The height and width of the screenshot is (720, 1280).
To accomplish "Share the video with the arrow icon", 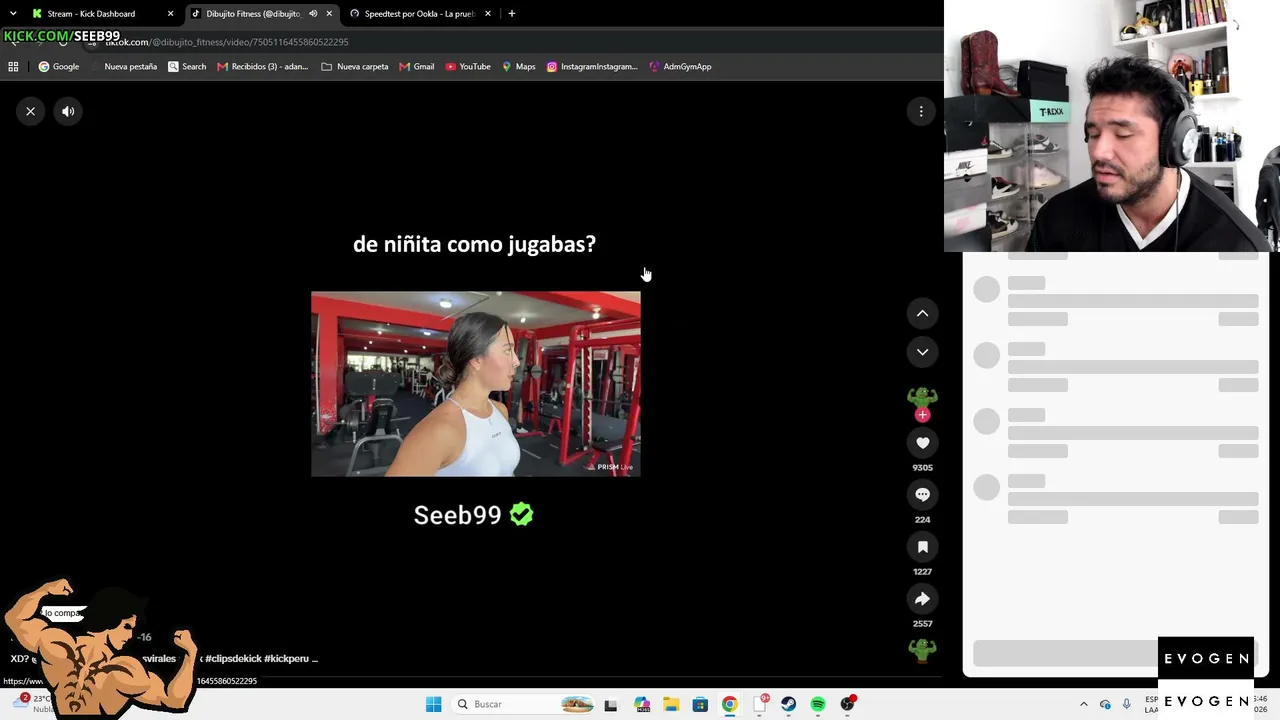I will (x=922, y=599).
